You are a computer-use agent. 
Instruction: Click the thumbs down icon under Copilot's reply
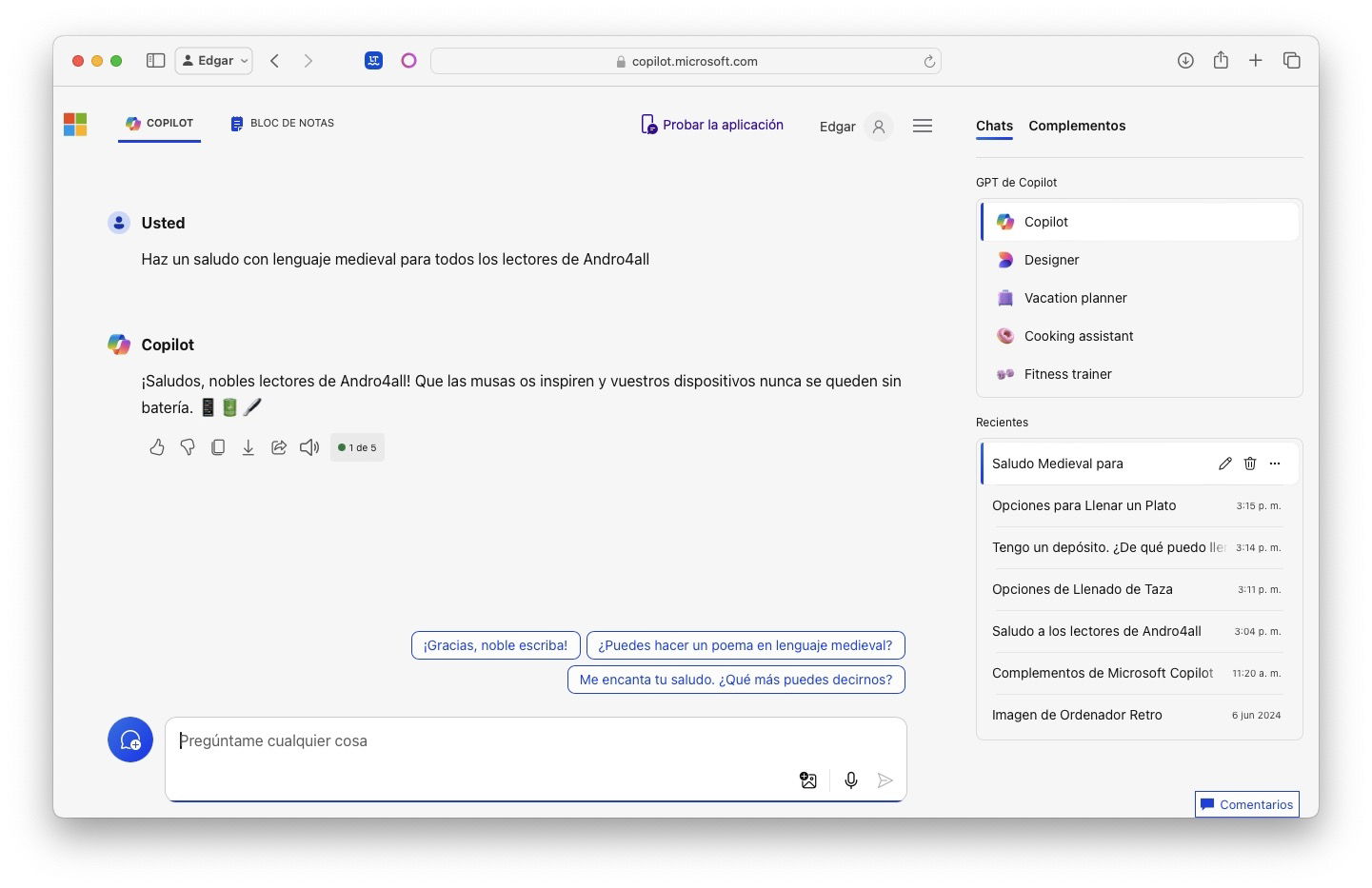[x=188, y=447]
